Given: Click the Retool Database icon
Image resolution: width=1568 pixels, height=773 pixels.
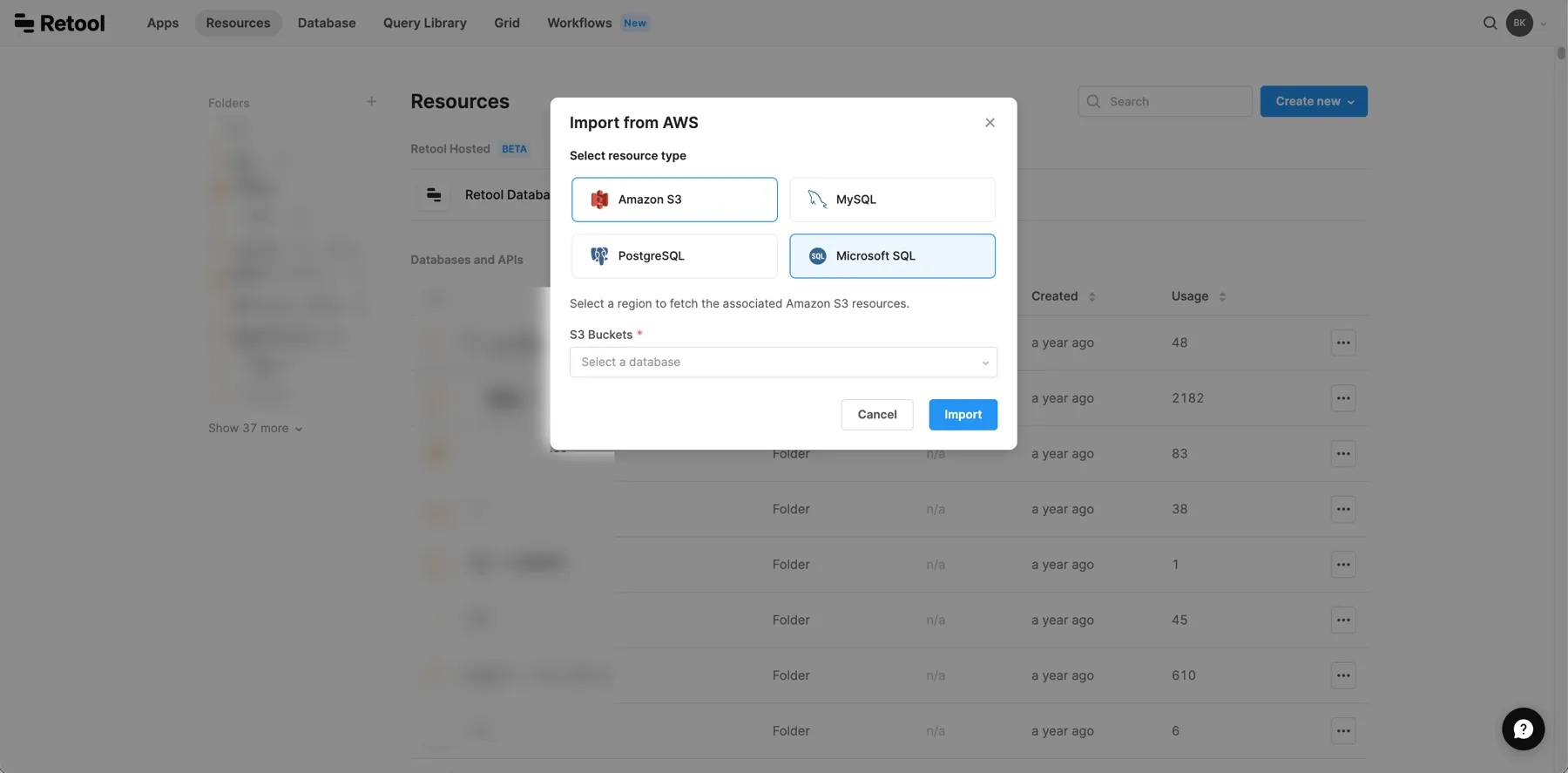Looking at the screenshot, I should pyautogui.click(x=434, y=195).
